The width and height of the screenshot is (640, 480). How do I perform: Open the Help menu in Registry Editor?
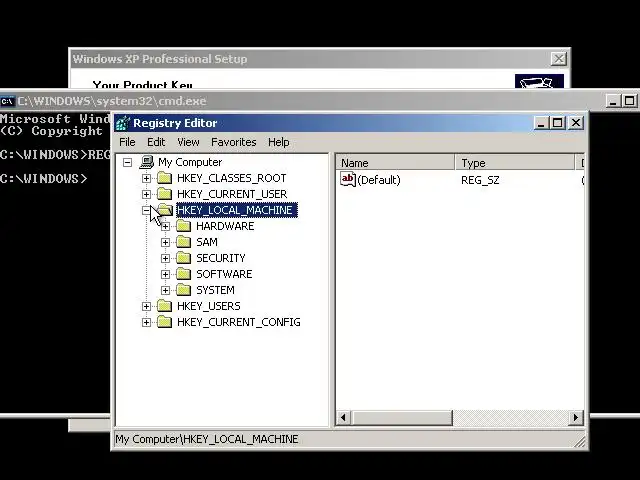pyautogui.click(x=279, y=142)
